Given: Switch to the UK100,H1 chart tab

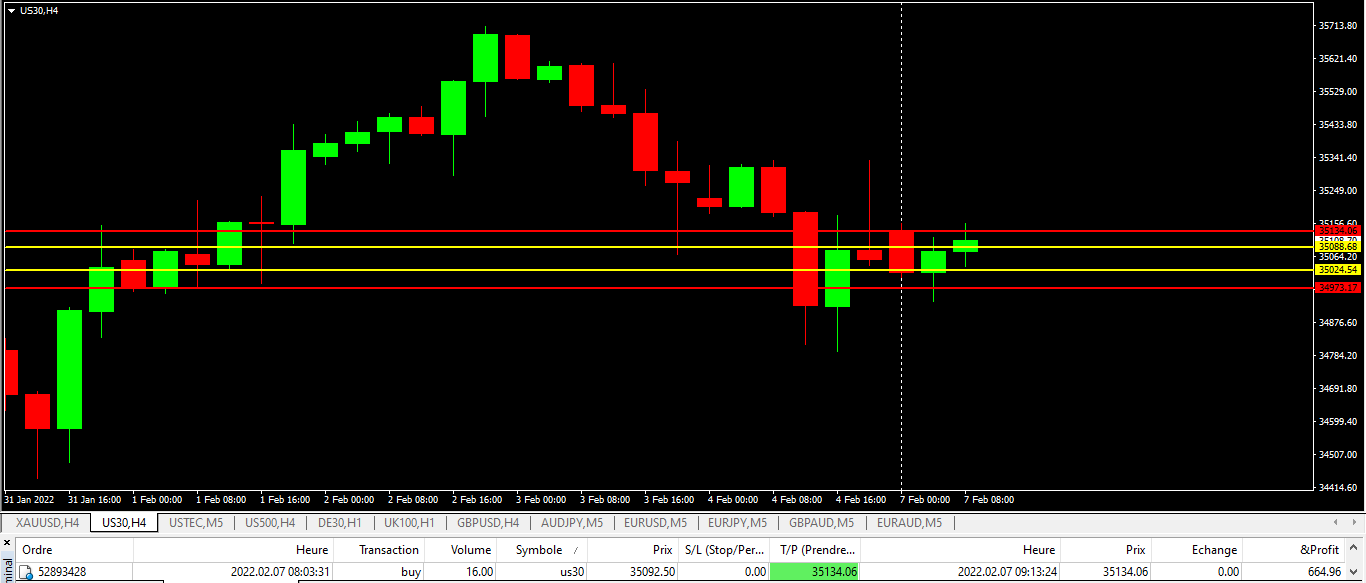Looking at the screenshot, I should click(x=409, y=522).
